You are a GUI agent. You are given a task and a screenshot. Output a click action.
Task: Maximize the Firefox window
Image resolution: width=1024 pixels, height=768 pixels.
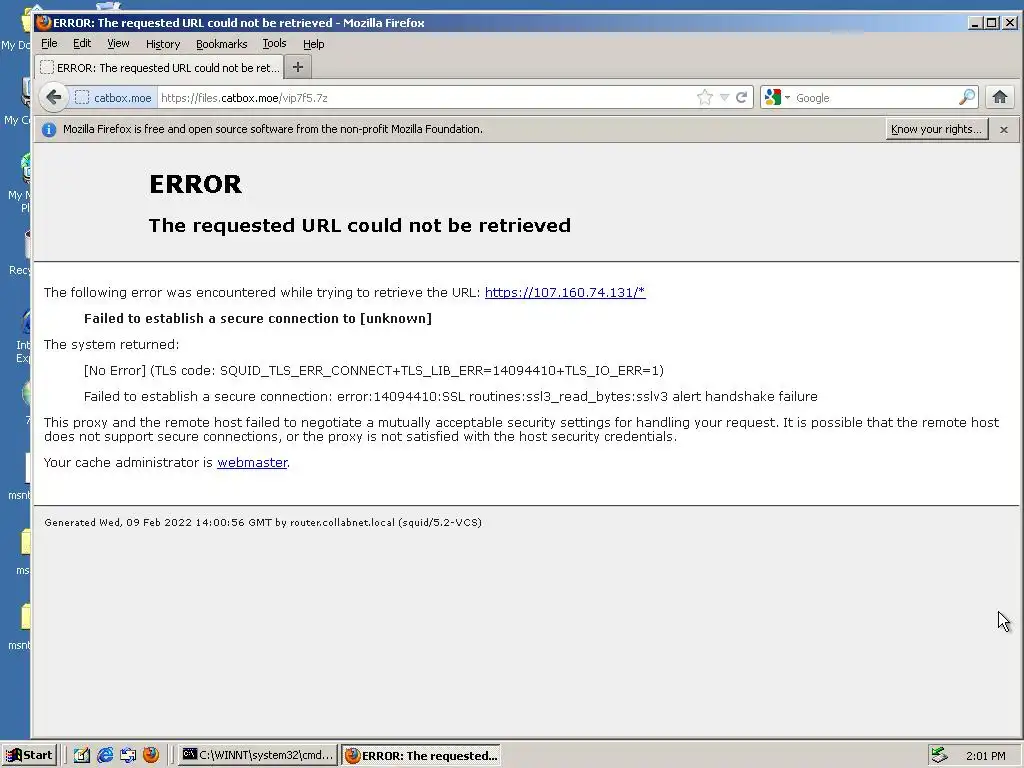pos(991,23)
